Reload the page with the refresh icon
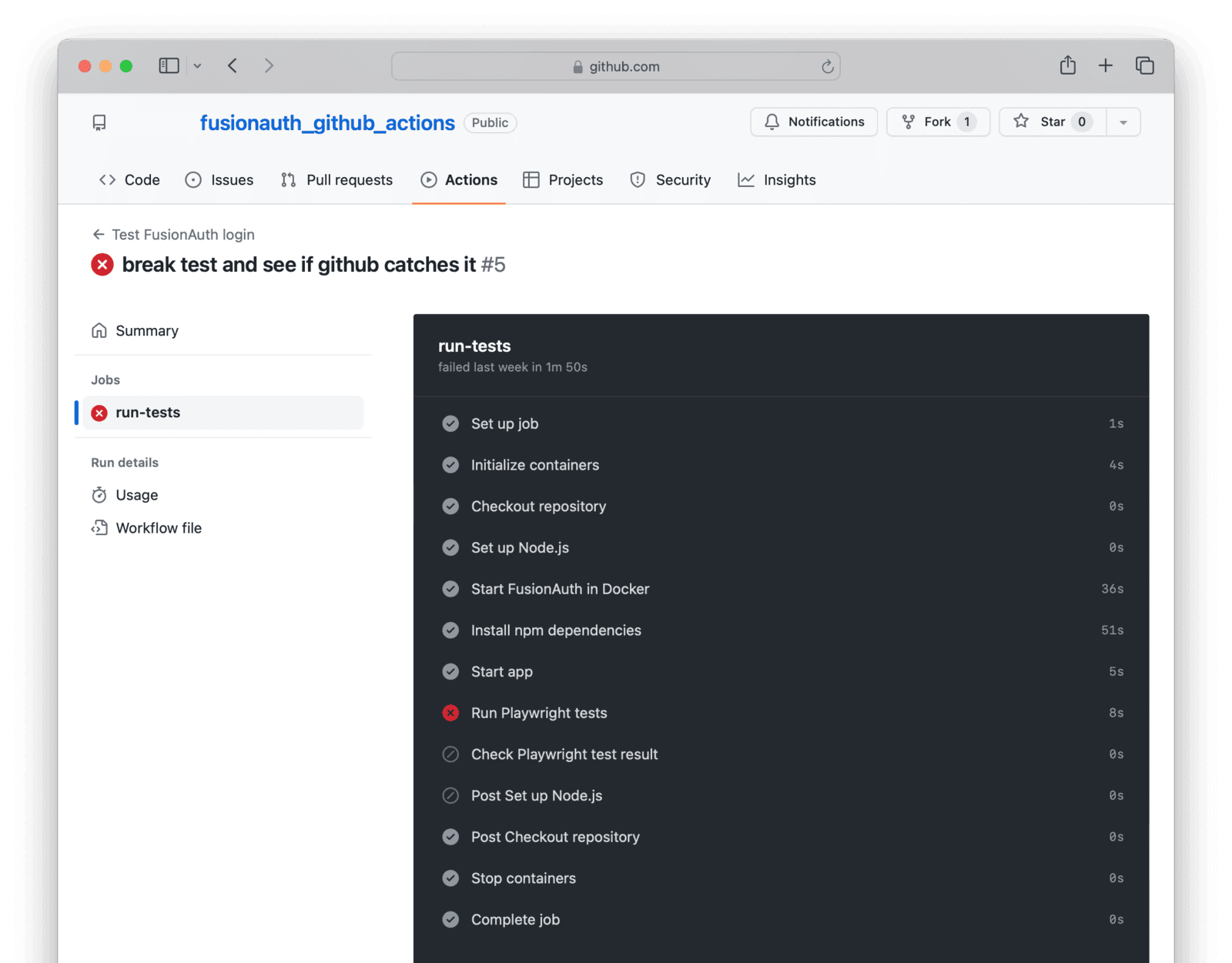This screenshot has height=963, width=1232. coord(828,67)
